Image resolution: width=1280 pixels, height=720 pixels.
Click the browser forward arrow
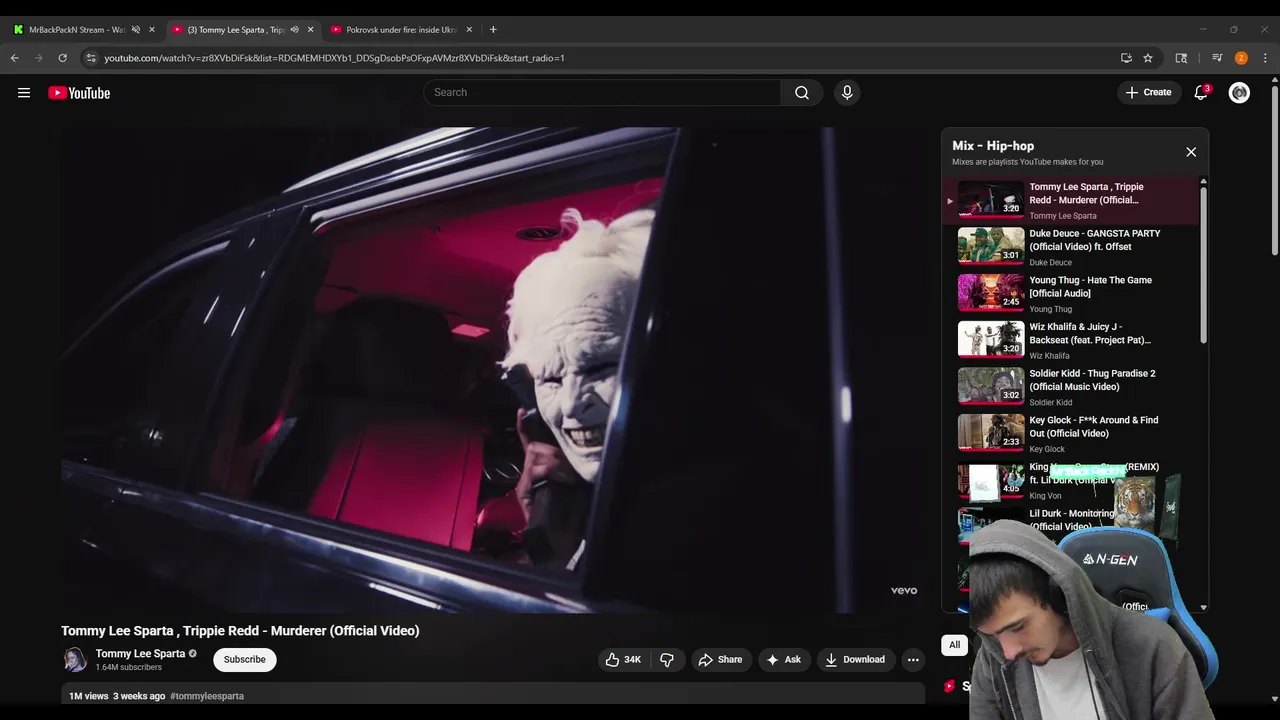[38, 58]
